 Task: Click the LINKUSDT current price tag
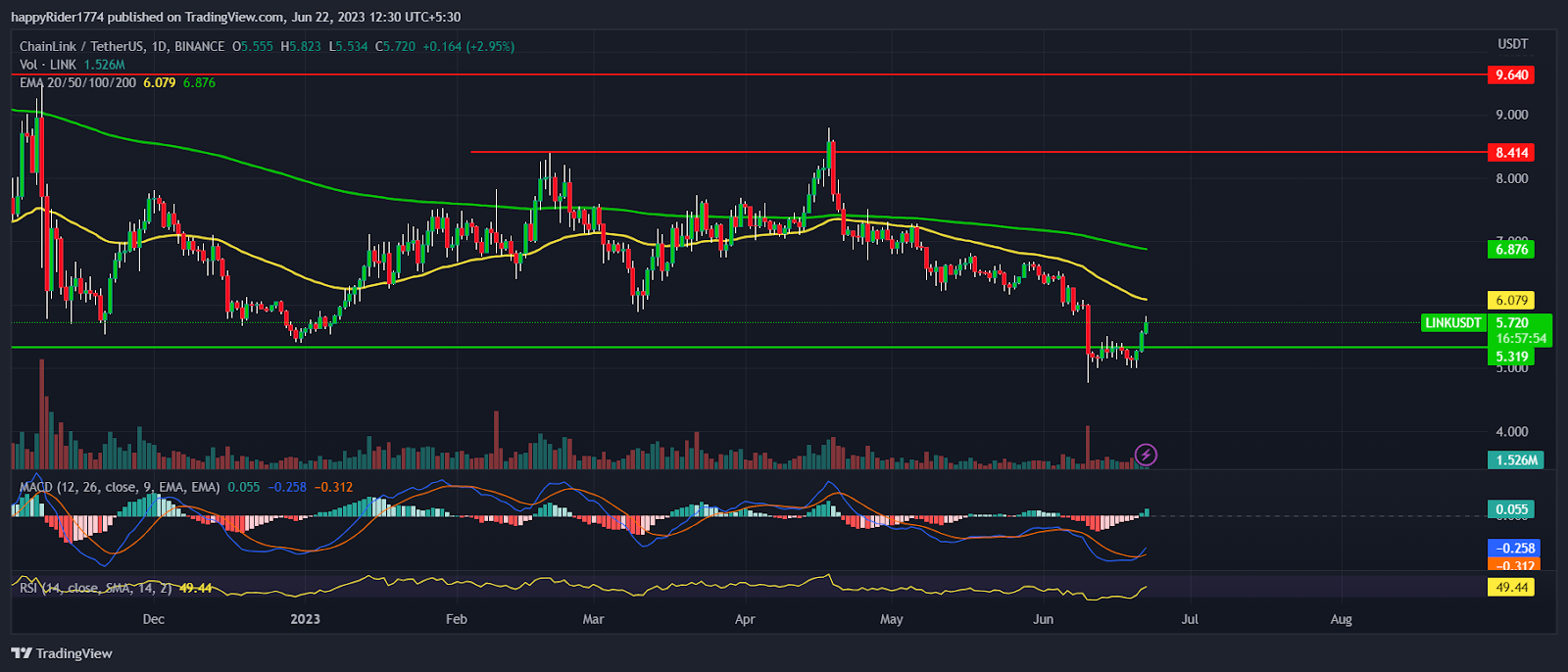(x=1453, y=323)
